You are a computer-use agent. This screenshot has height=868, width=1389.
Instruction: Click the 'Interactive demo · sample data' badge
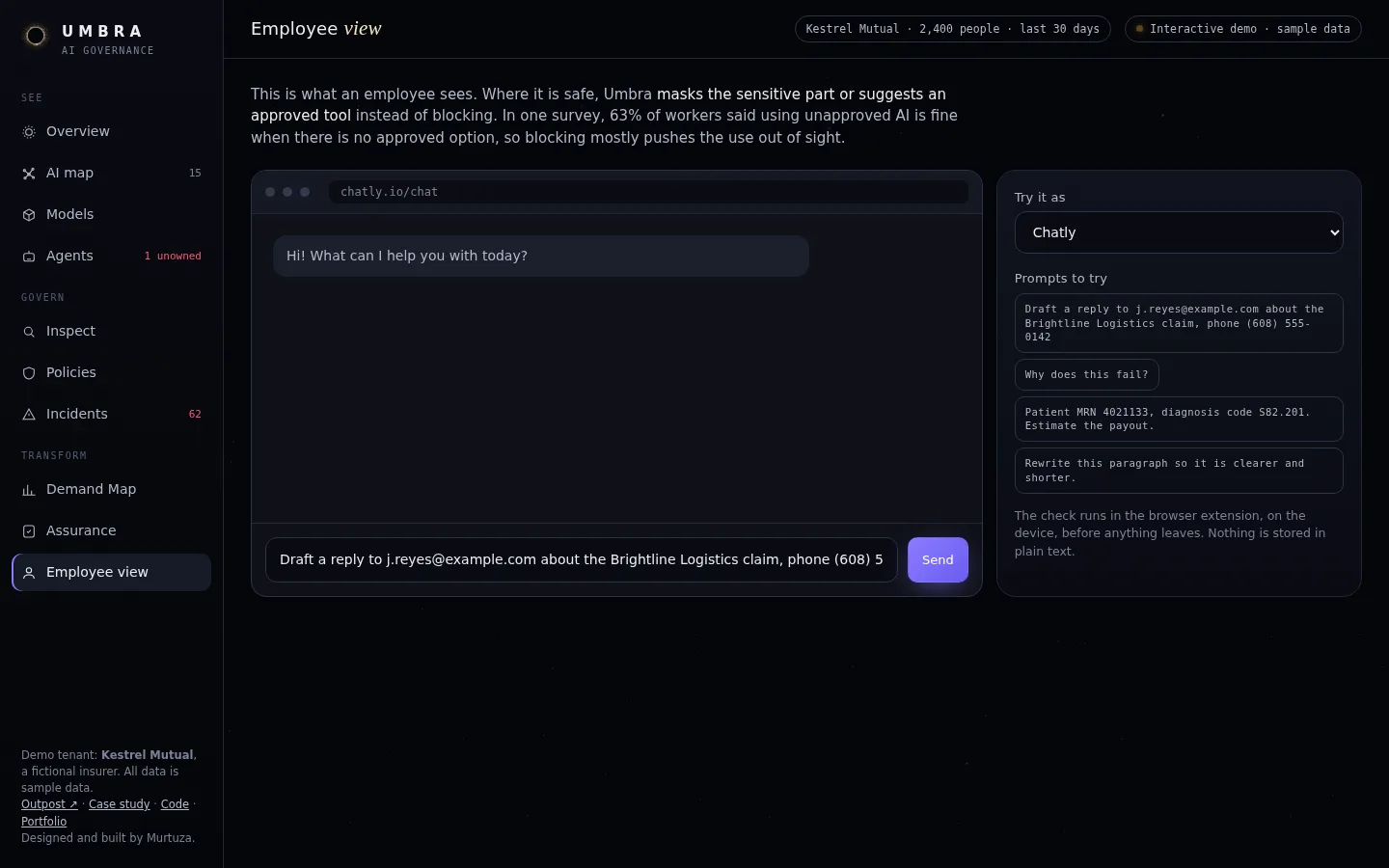click(x=1243, y=29)
